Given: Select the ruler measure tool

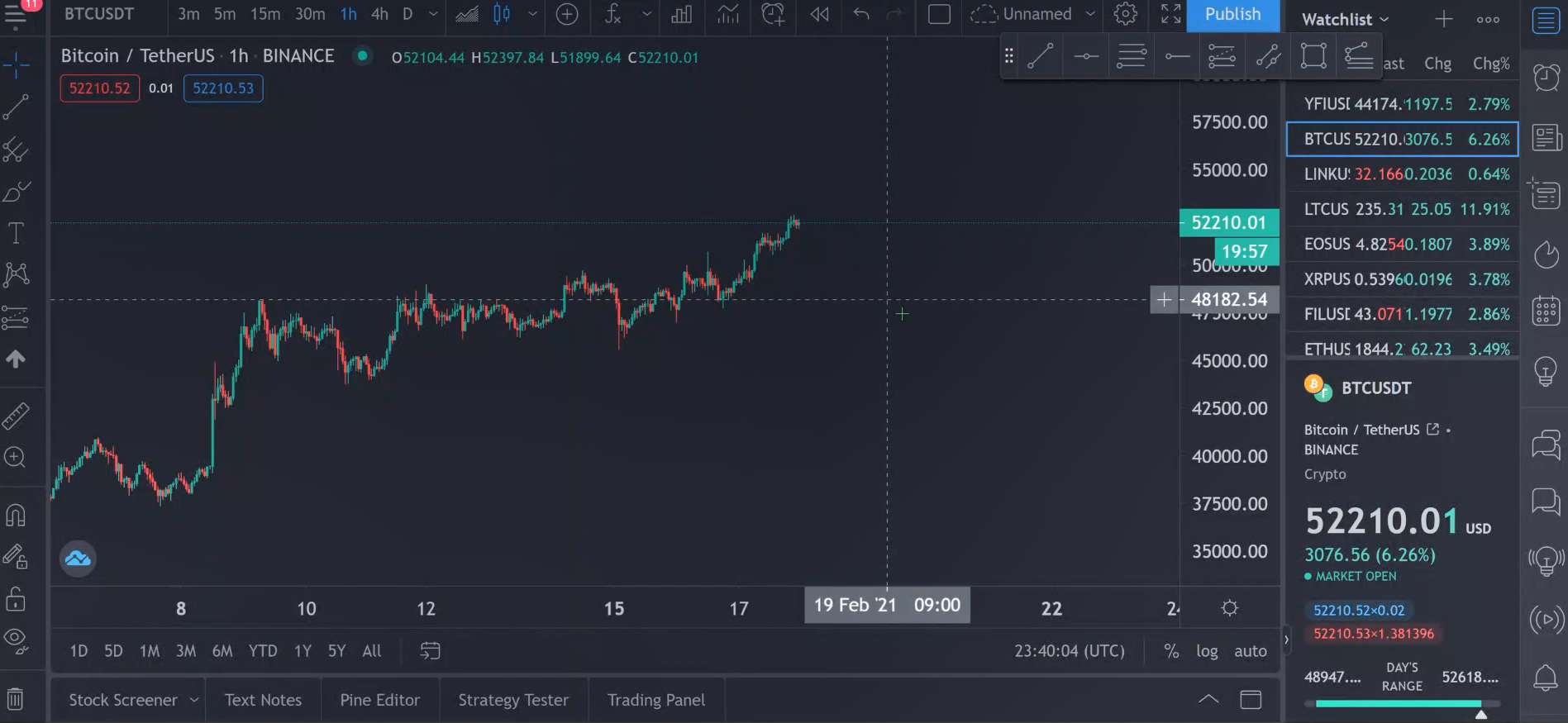Looking at the screenshot, I should tap(16, 416).
